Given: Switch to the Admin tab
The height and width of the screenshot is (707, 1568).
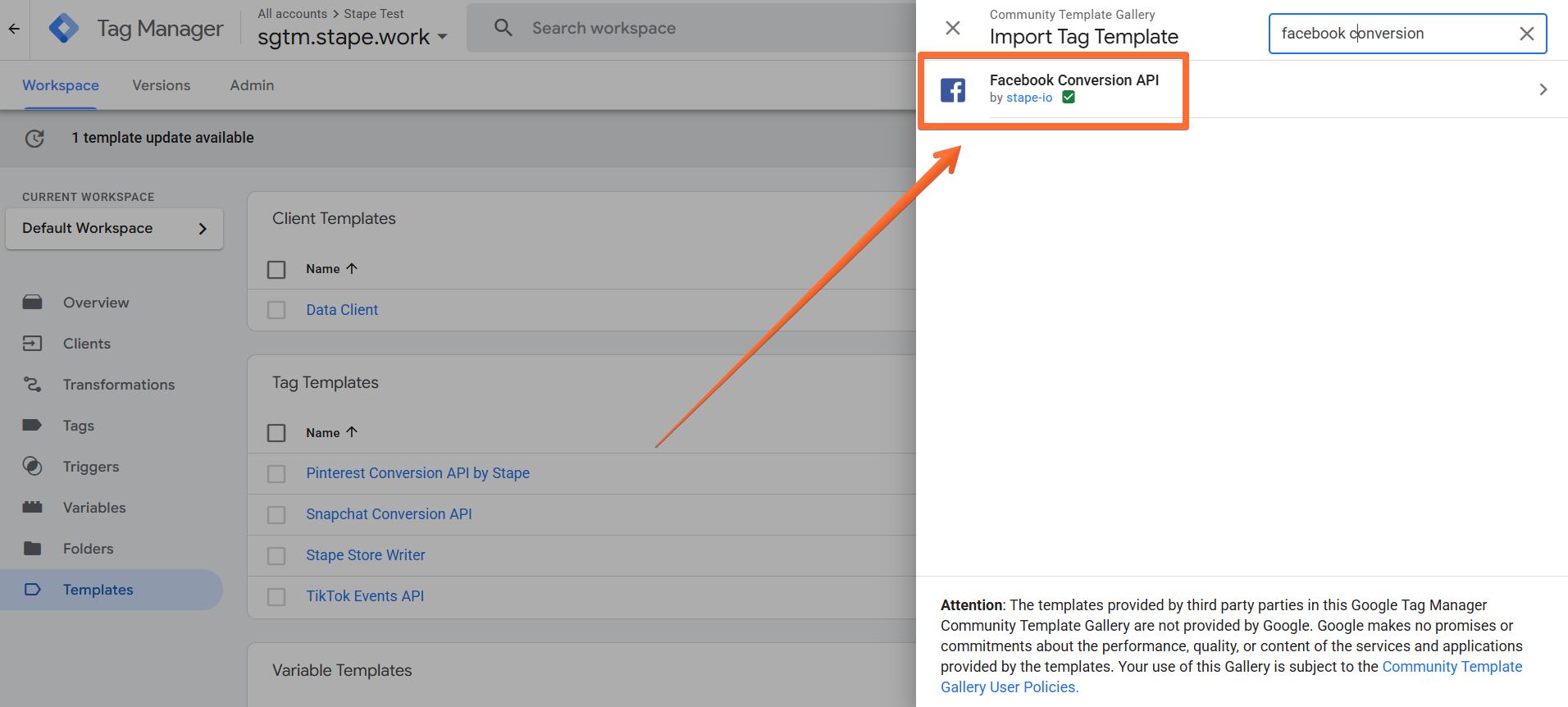Looking at the screenshot, I should click(x=252, y=85).
